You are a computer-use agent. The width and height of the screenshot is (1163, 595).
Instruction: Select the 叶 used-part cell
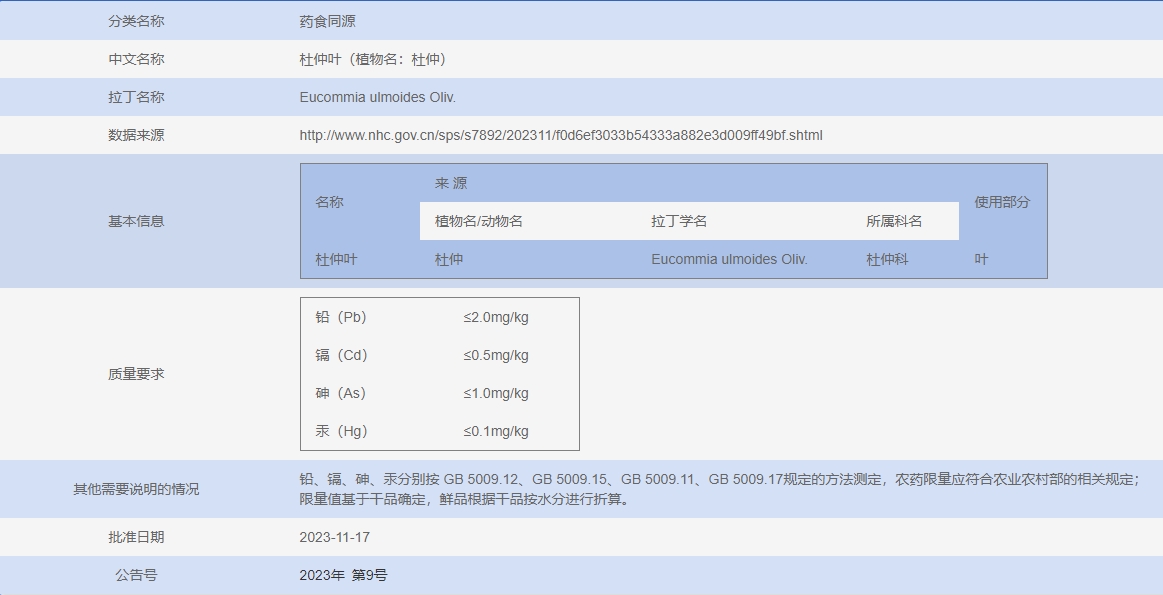point(981,260)
